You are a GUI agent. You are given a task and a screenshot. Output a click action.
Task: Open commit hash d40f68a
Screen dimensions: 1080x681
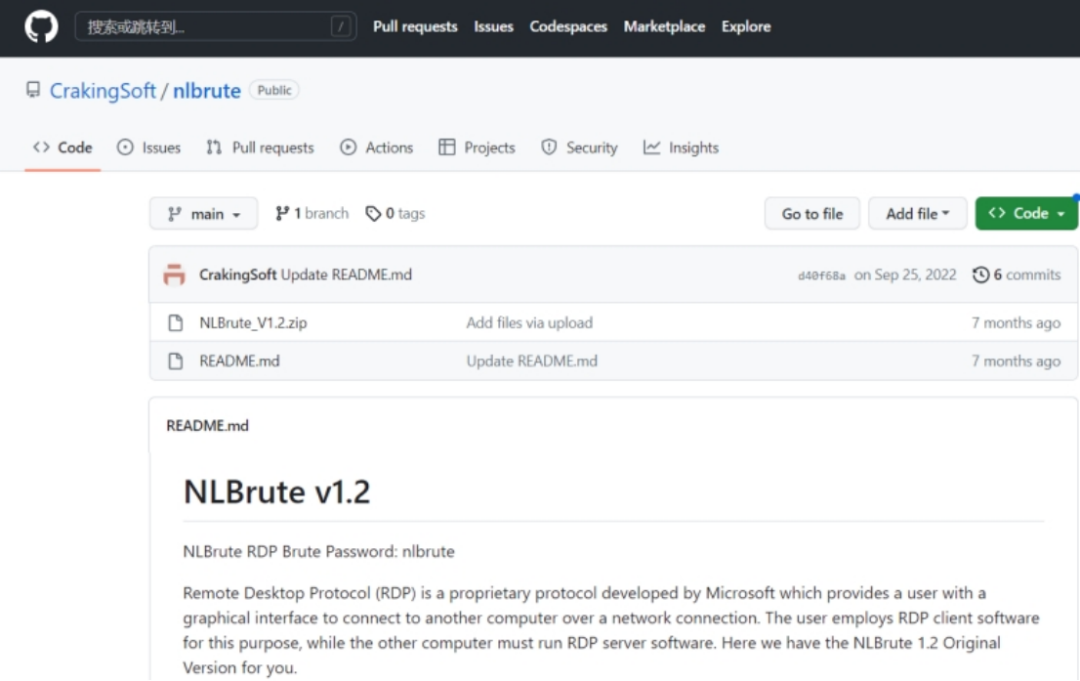[822, 275]
